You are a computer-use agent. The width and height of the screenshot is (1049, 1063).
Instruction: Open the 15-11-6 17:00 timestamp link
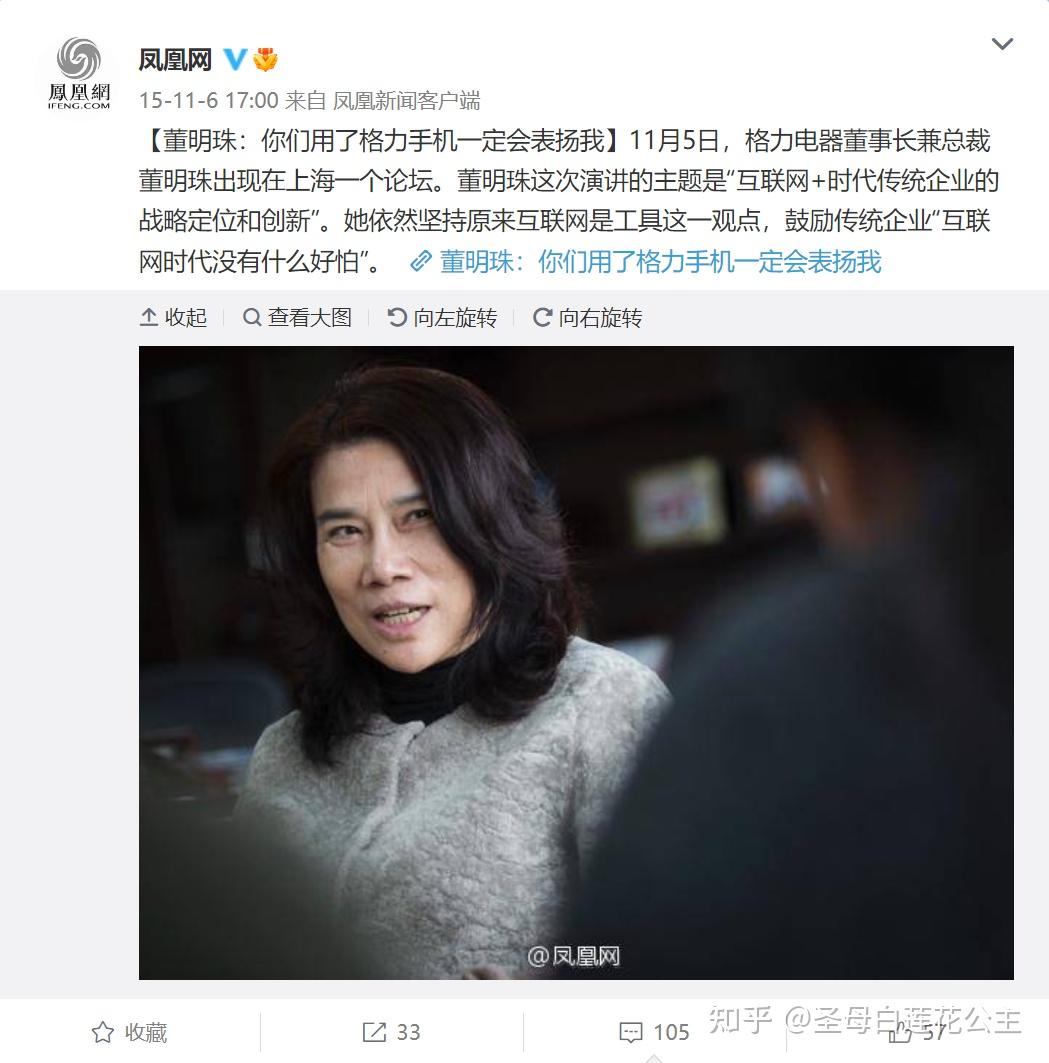point(209,100)
